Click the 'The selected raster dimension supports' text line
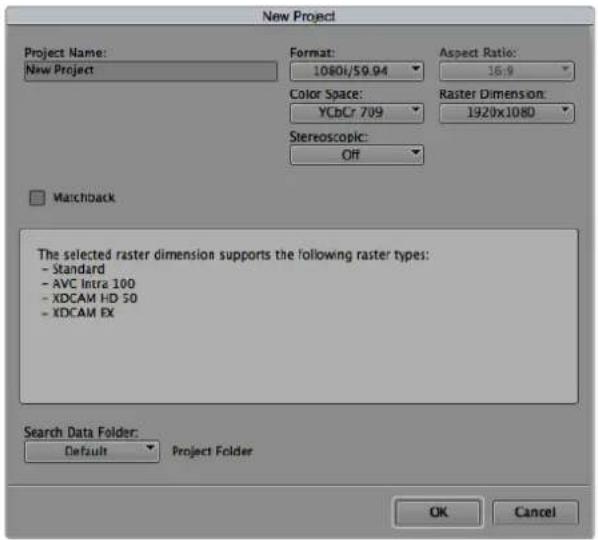598x540 pixels. pyautogui.click(x=233, y=255)
